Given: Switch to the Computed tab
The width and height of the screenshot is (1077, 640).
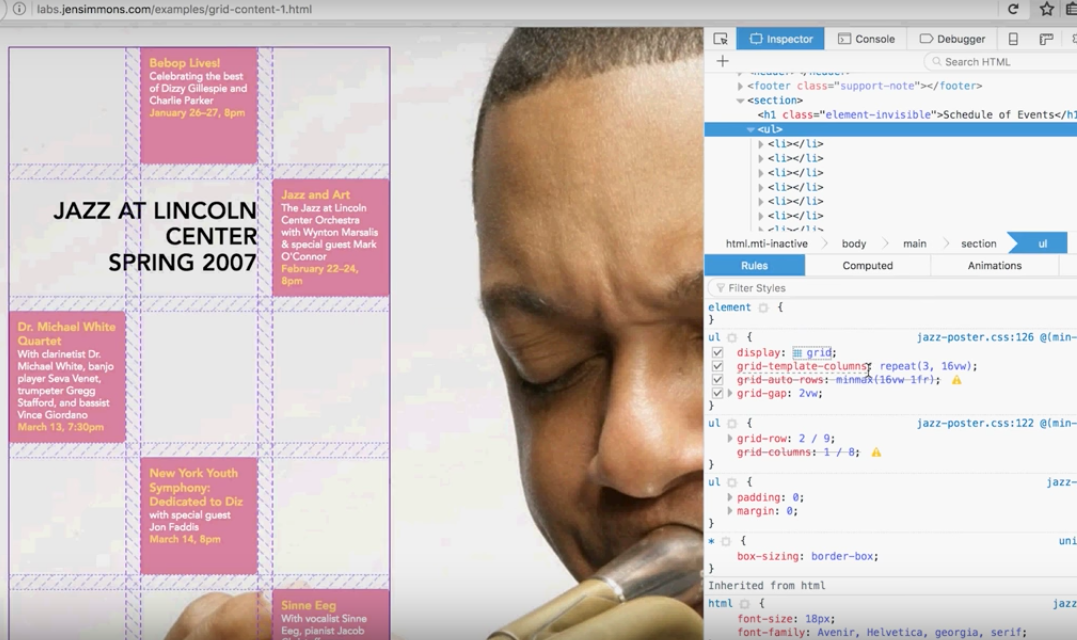Looking at the screenshot, I should pyautogui.click(x=868, y=266).
